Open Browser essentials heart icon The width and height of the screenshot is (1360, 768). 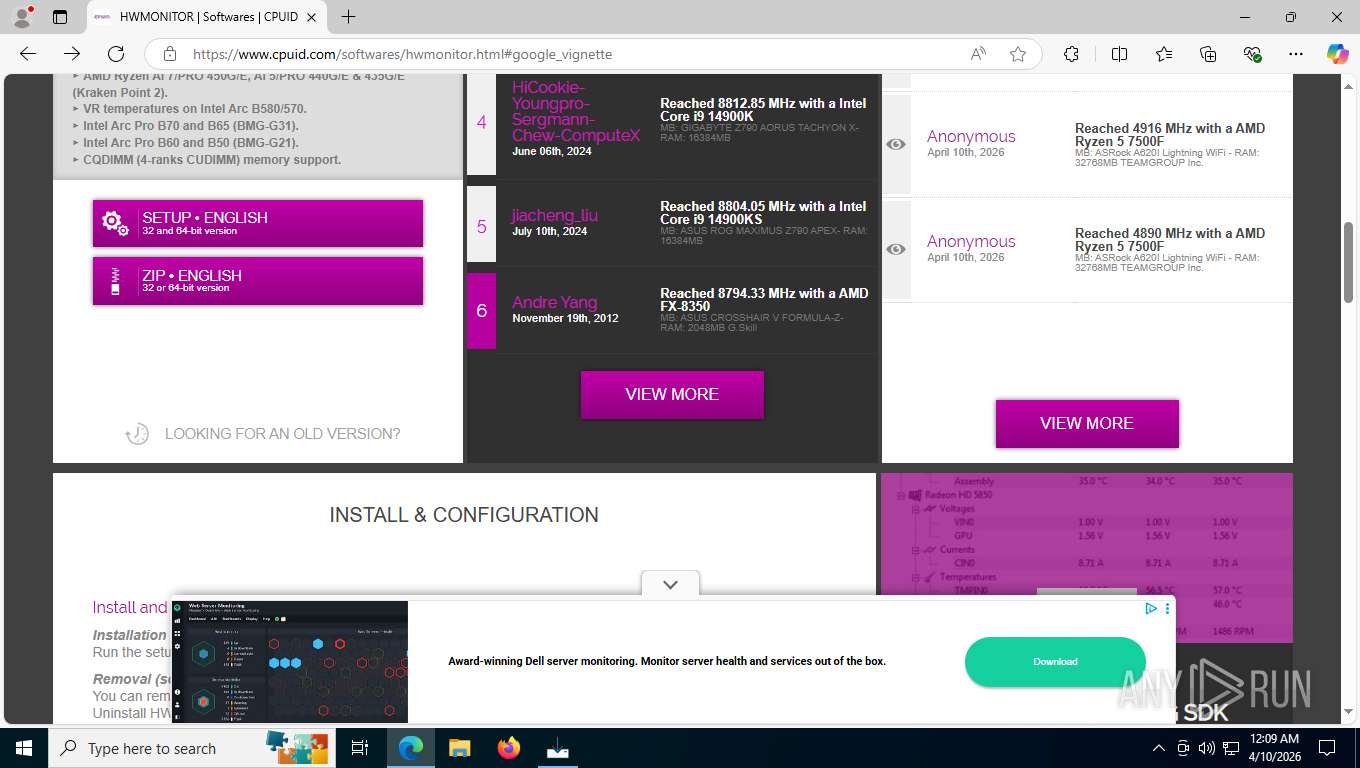(x=1252, y=54)
